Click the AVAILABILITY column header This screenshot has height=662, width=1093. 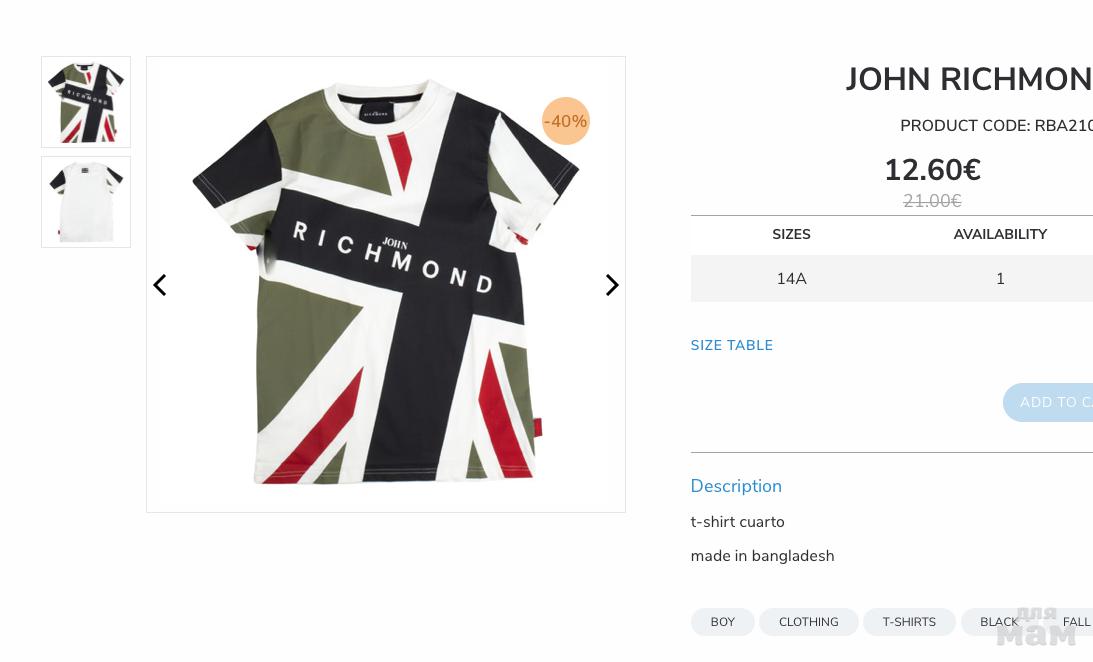point(999,234)
